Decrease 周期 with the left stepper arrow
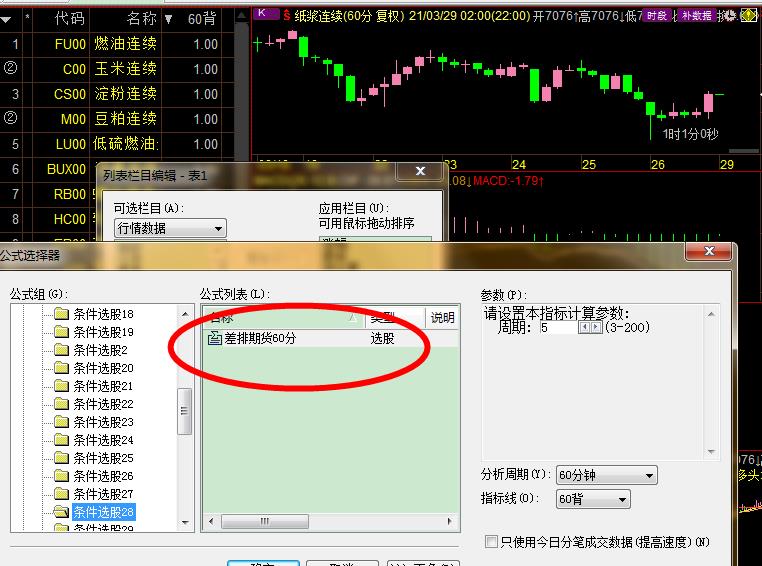The height and width of the screenshot is (566, 762). click(x=584, y=327)
